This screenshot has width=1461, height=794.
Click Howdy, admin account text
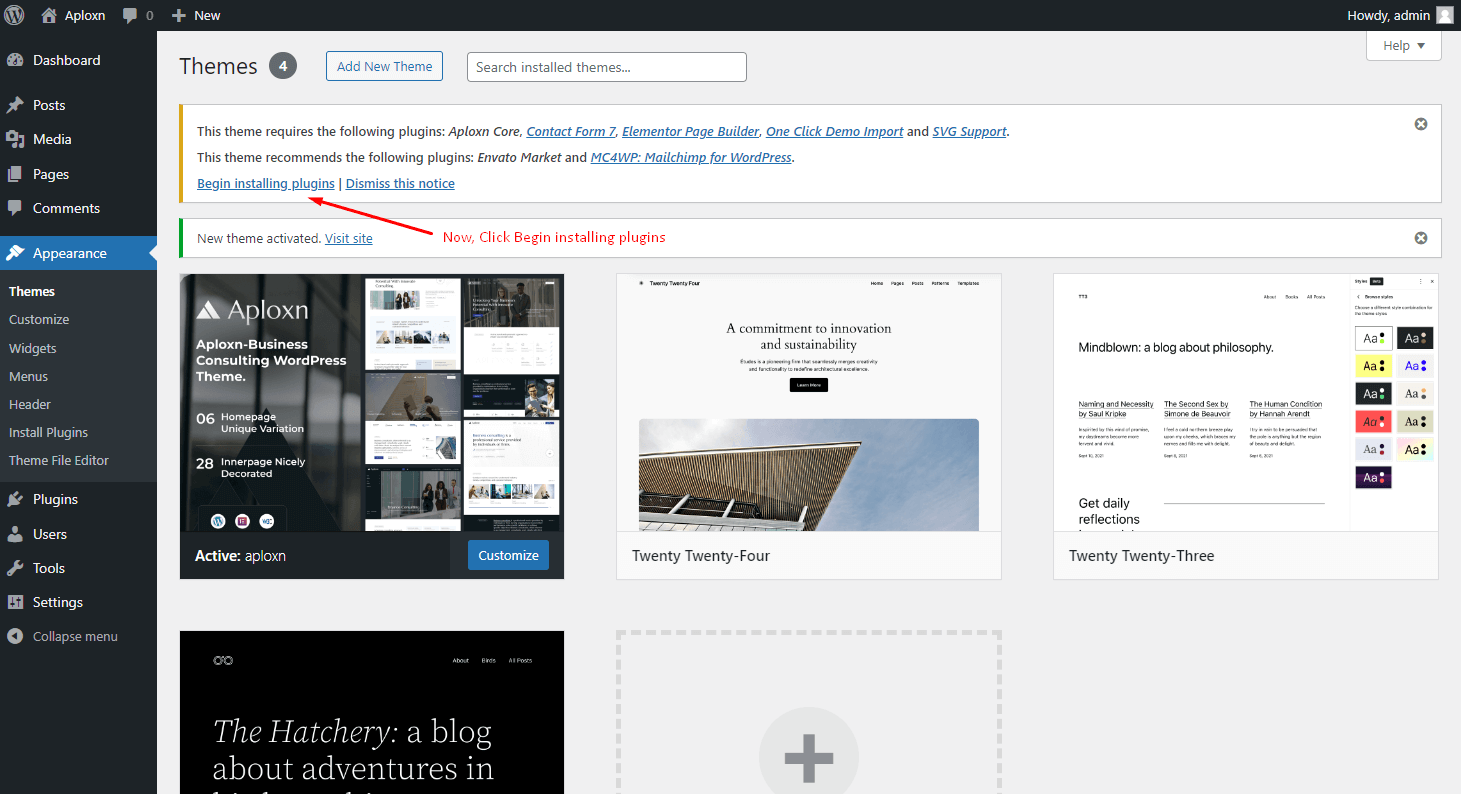point(1388,15)
